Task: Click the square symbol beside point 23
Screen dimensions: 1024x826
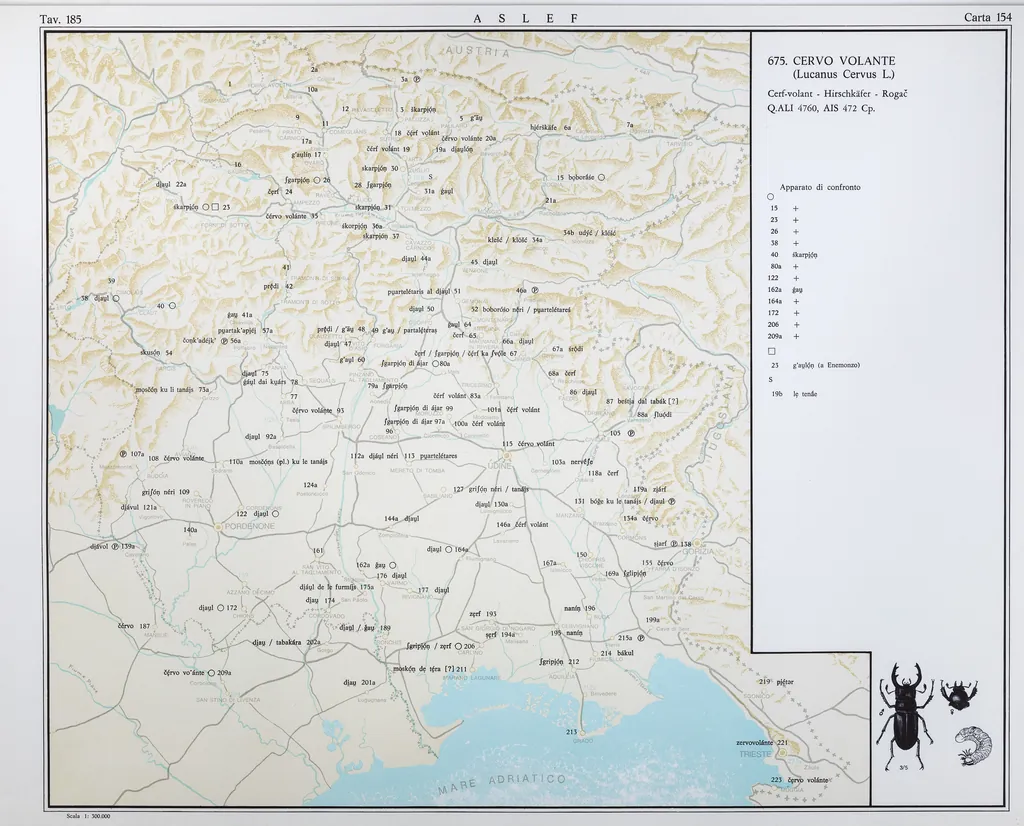Action: coord(215,207)
